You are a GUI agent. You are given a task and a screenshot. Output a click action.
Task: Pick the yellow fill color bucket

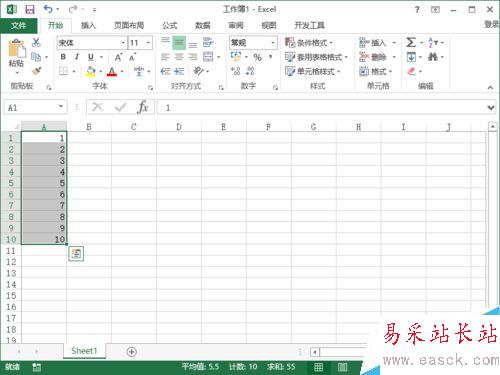click(91, 71)
